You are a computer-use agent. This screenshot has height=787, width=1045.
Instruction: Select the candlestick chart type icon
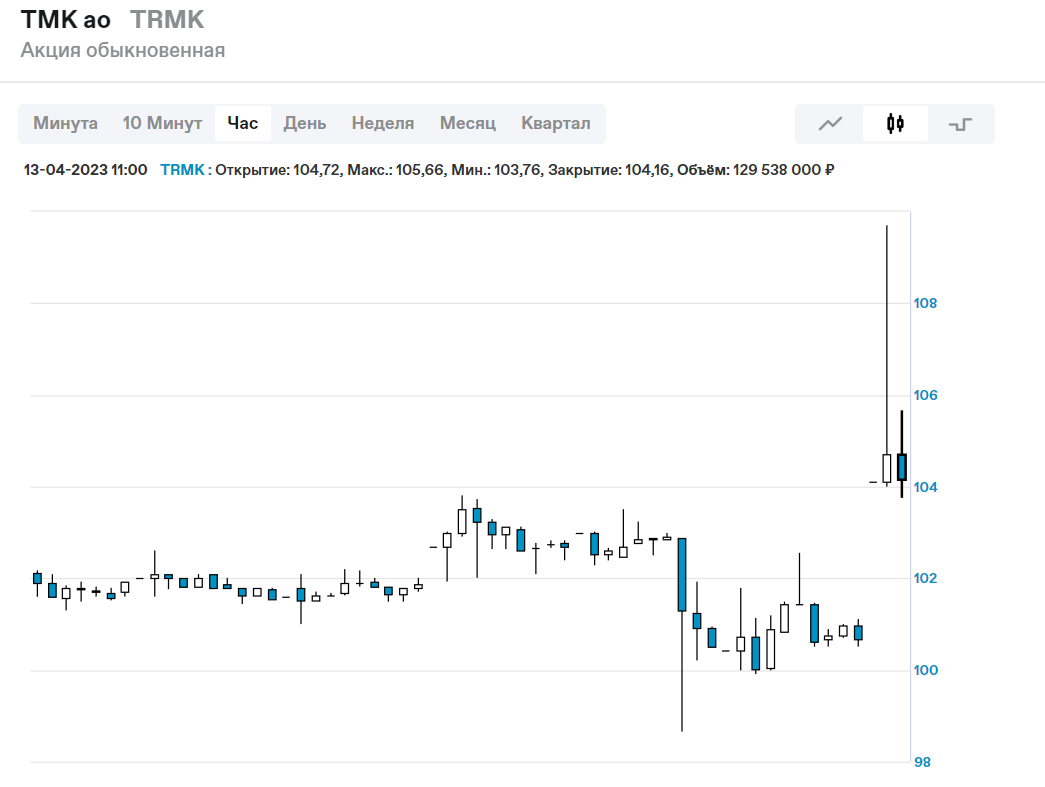click(895, 124)
